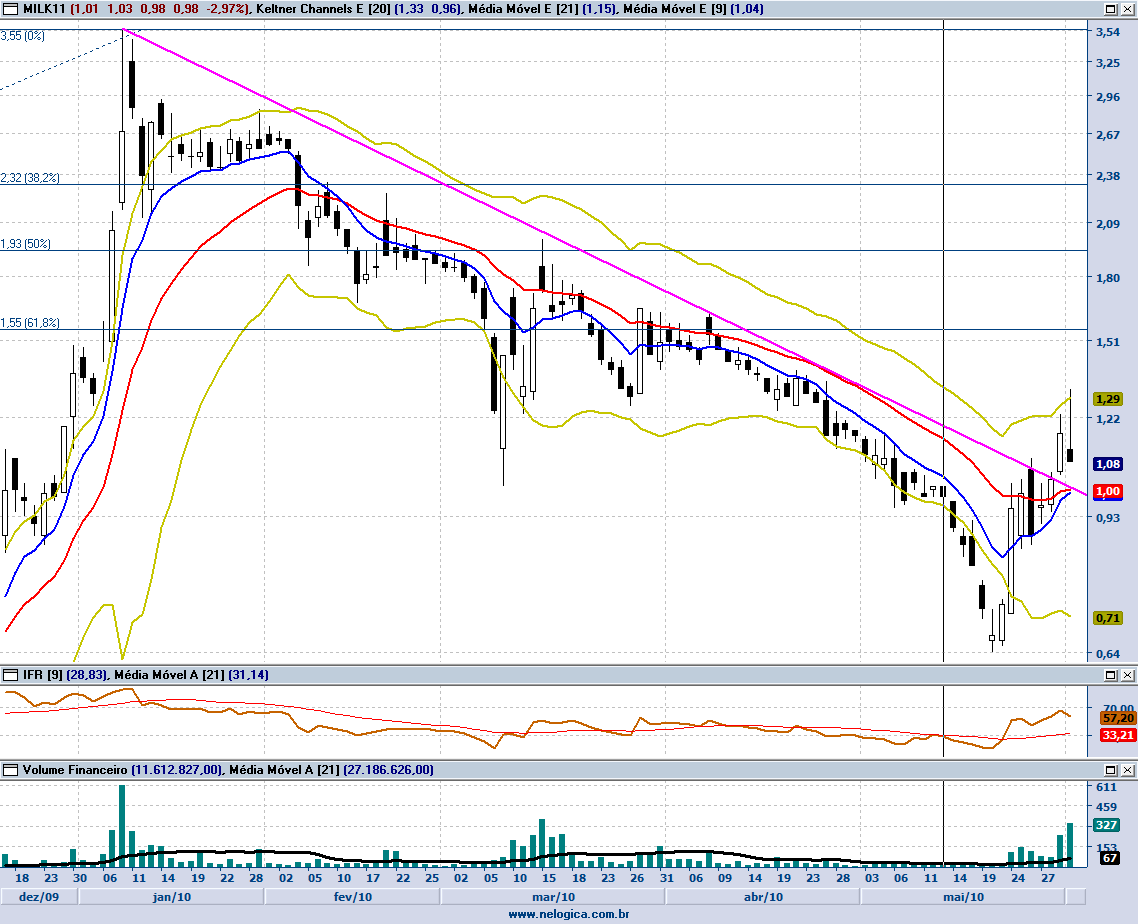Open the www.nelogica.com.br link

tap(568, 915)
